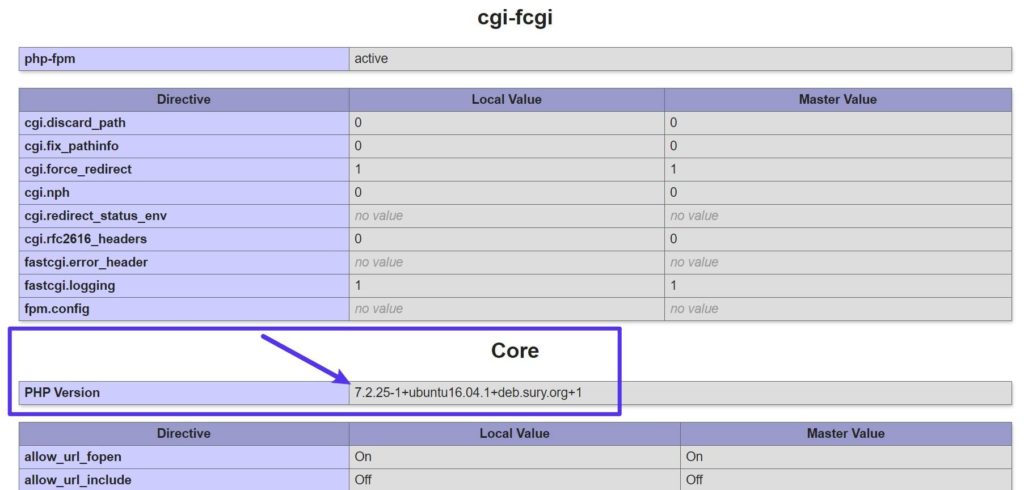Image resolution: width=1024 pixels, height=490 pixels.
Task: Select the cgi.force_redirect directive cell
Action: pyautogui.click(x=78, y=169)
